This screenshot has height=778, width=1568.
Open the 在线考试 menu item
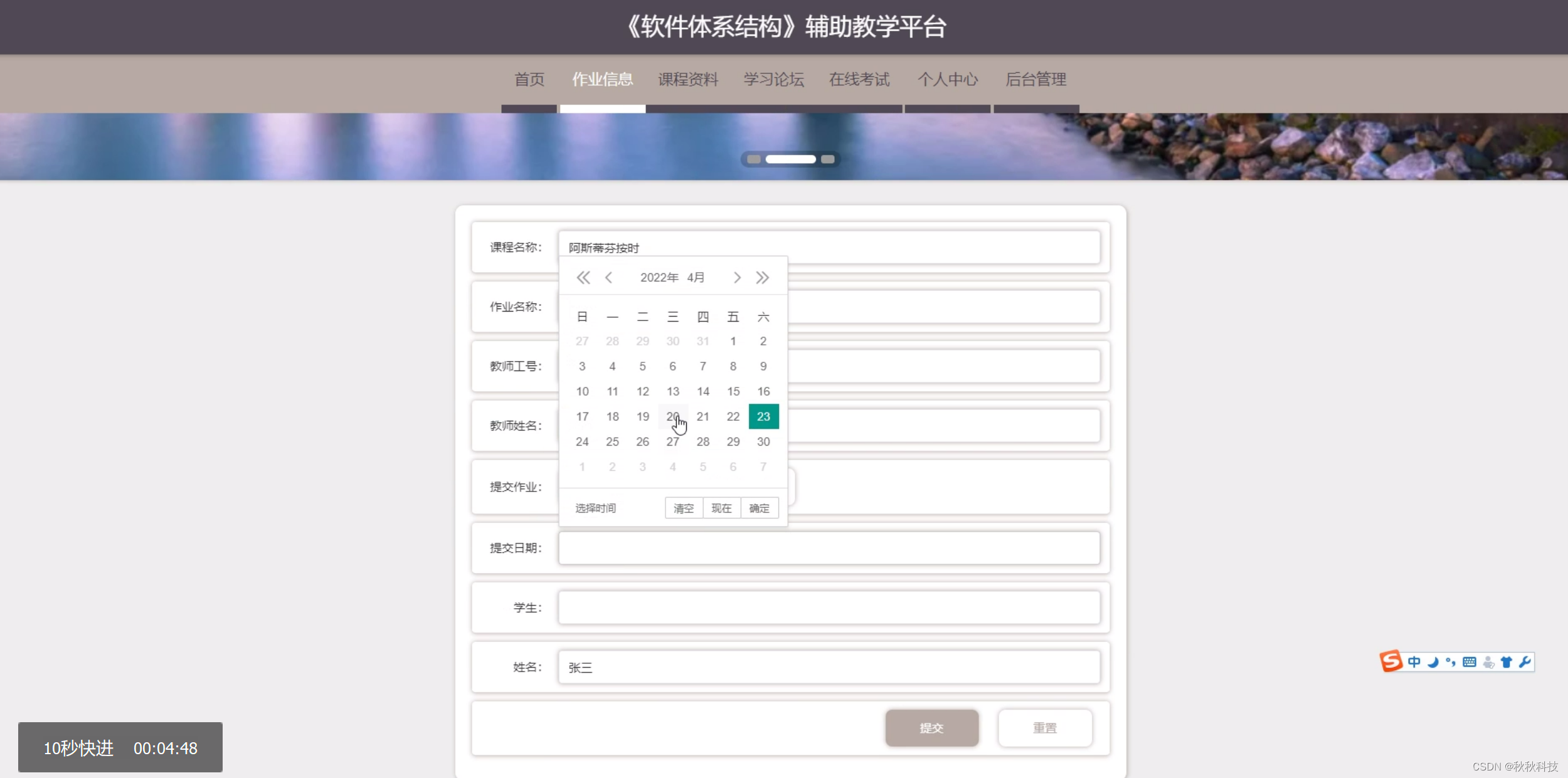coord(860,79)
